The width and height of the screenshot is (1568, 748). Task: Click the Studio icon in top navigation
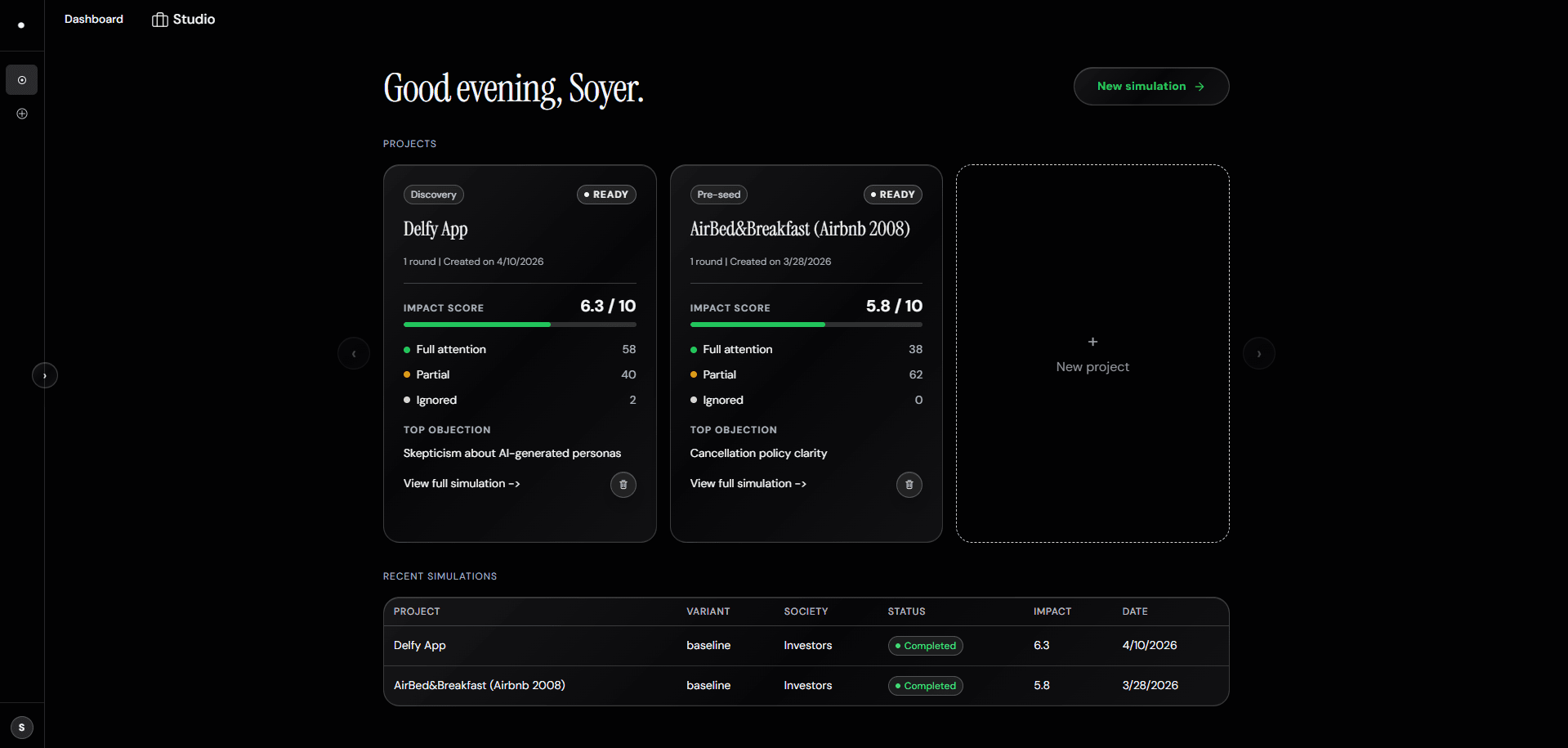pyautogui.click(x=160, y=20)
